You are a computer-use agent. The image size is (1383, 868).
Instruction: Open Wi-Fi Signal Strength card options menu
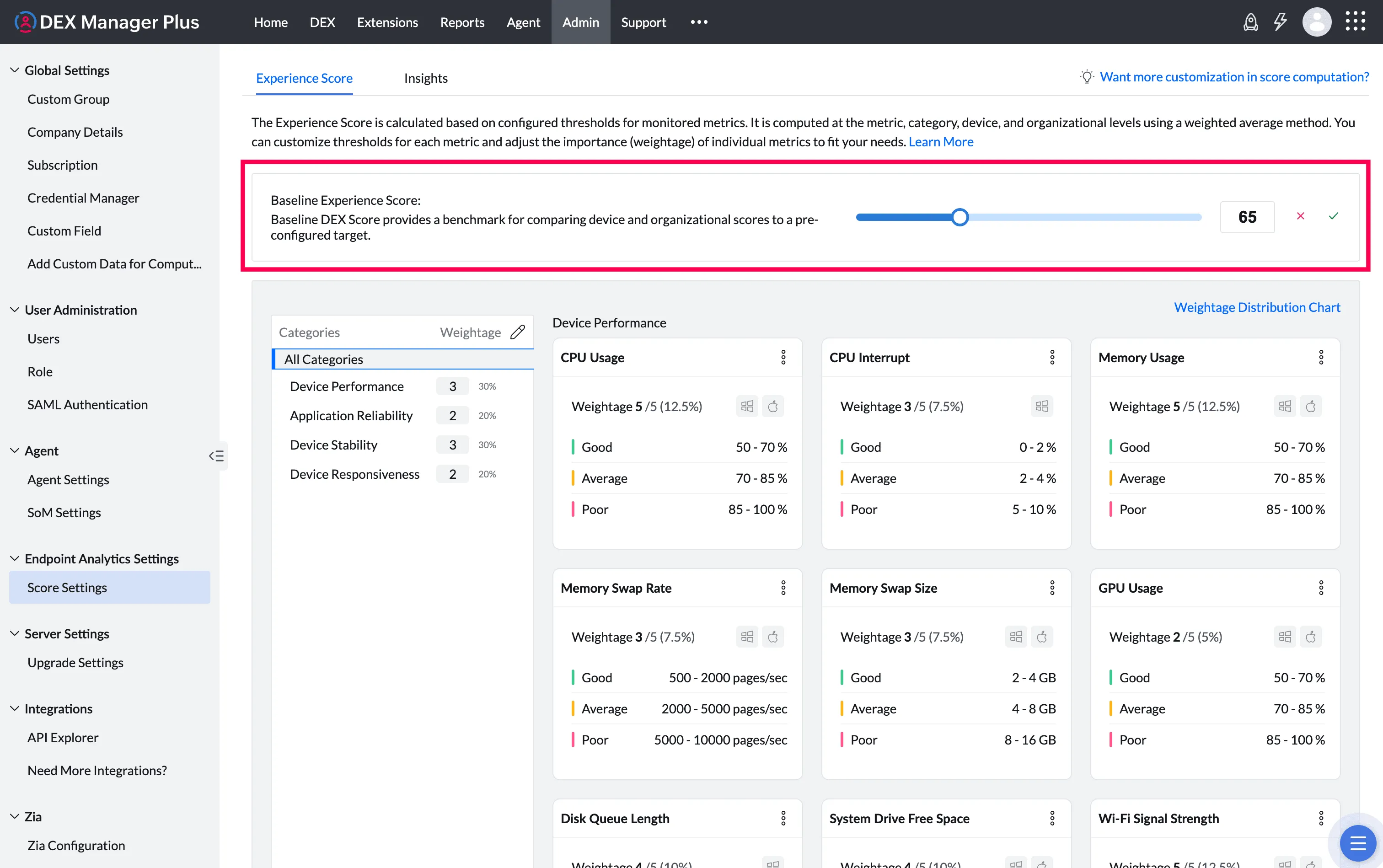tap(1320, 818)
